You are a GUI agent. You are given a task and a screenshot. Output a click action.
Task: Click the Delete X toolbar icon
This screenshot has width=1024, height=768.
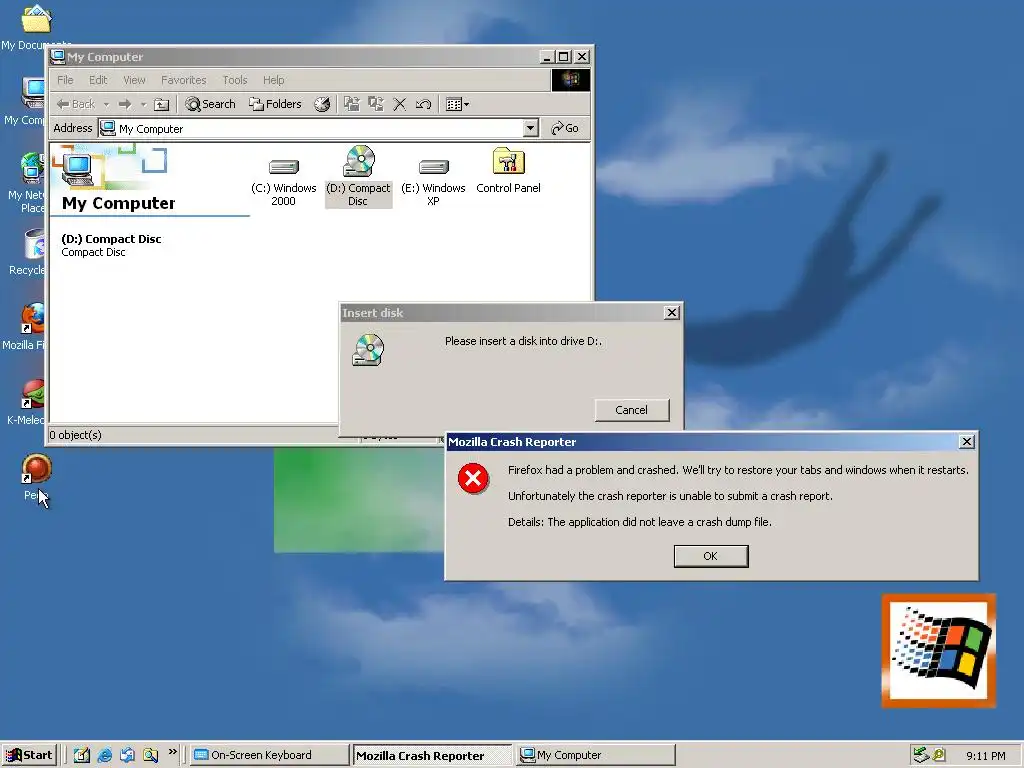[400, 104]
